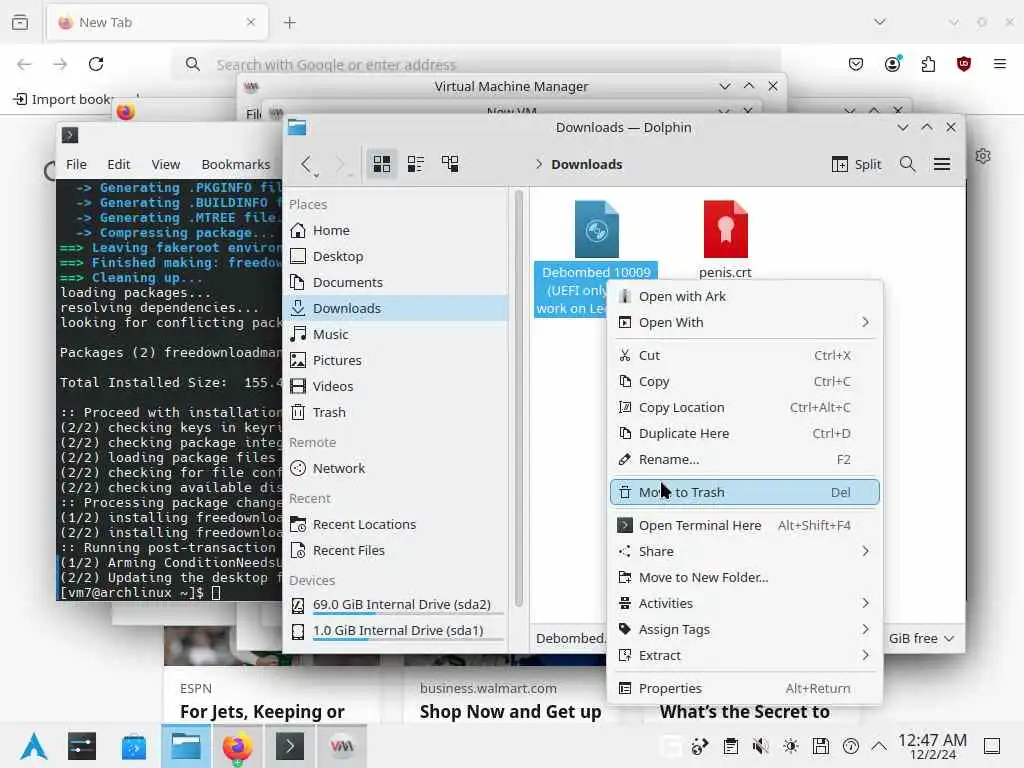Expand Share submenu
The width and height of the screenshot is (1024, 768).
coord(744,552)
